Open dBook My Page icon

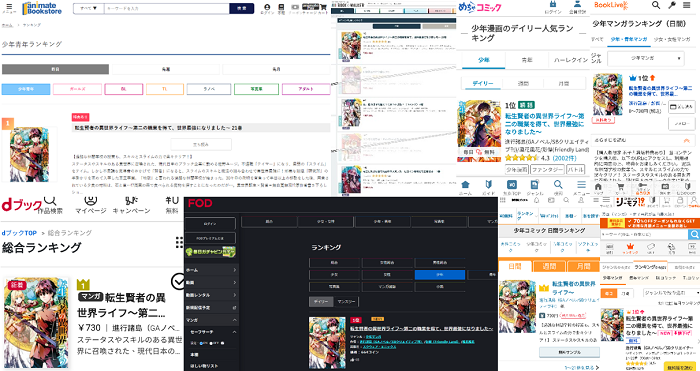point(91,205)
